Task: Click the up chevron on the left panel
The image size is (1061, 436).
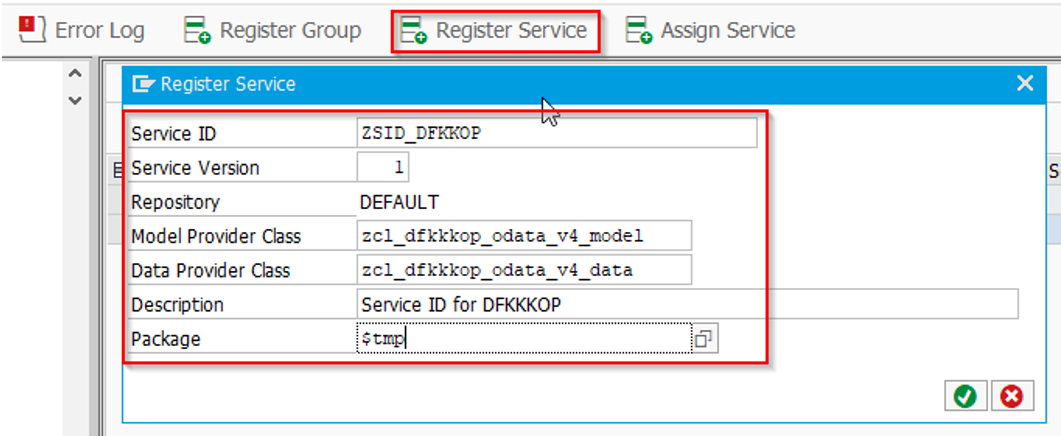Action: [x=75, y=74]
